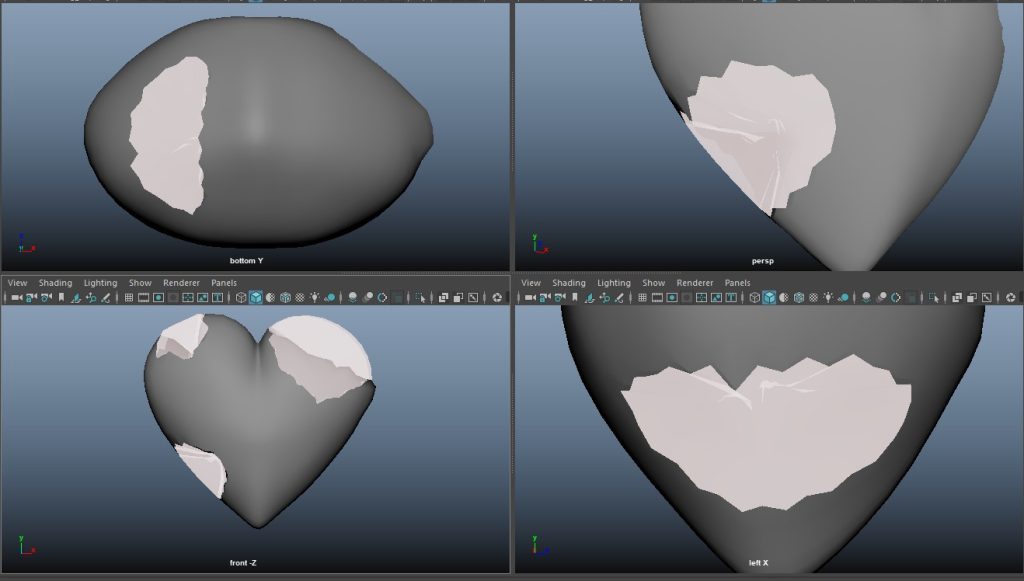1024x581 pixels.
Task: Click the 'bottom Y' viewport label
Action: 246,260
